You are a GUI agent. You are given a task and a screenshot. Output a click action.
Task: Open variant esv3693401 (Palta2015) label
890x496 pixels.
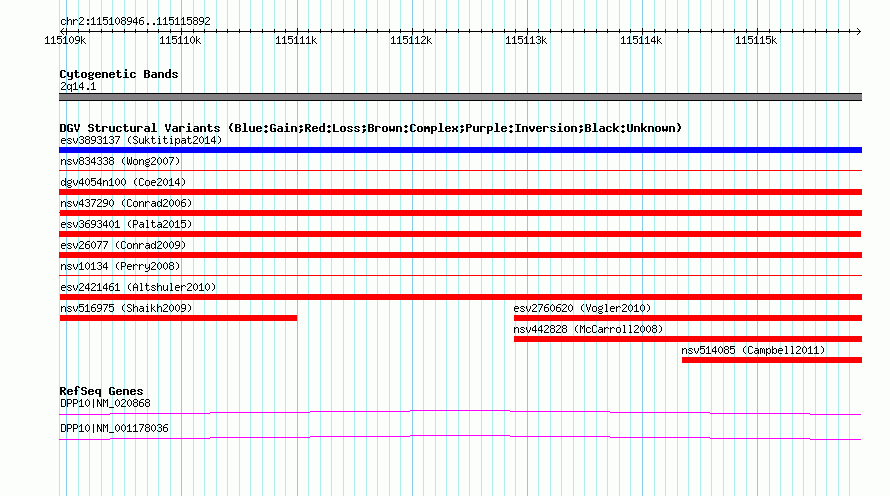coord(126,224)
